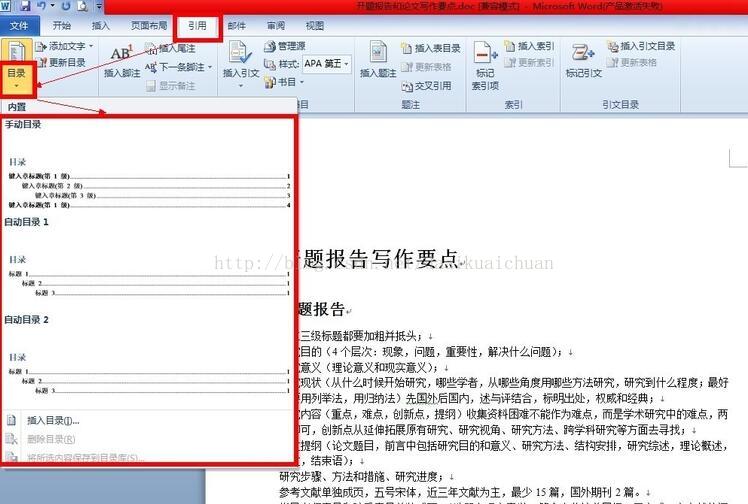Open the quick access toolbar customize dropdown
This screenshot has height=504, width=748.
point(99,6)
